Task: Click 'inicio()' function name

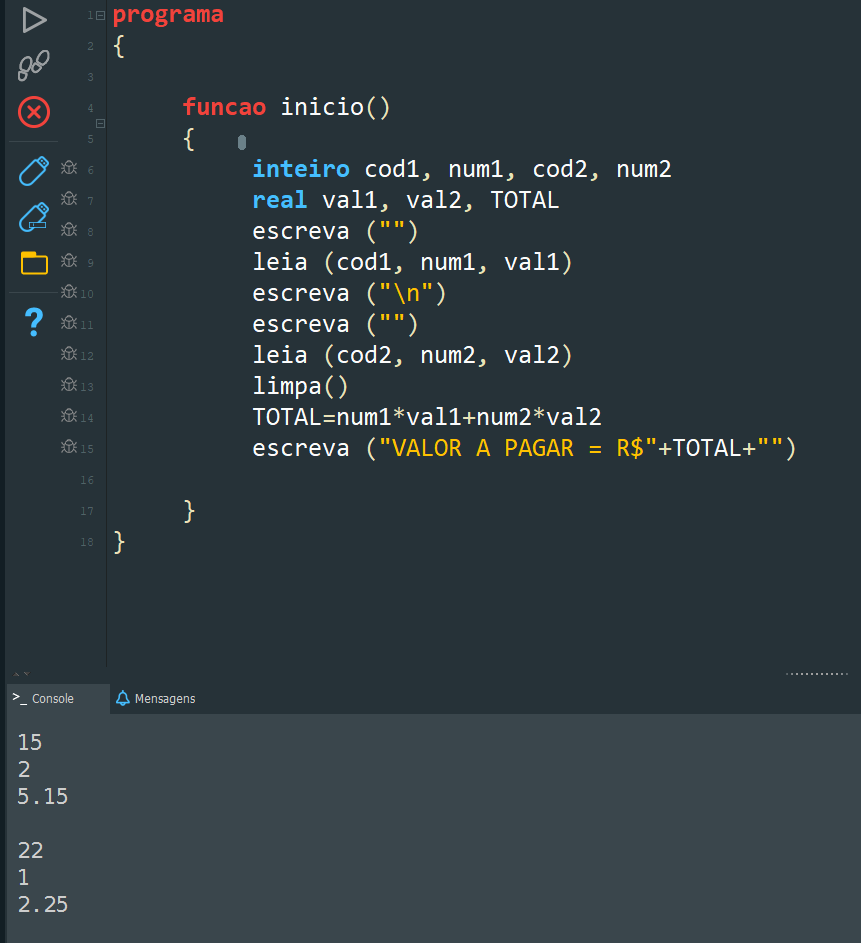Action: pos(336,108)
